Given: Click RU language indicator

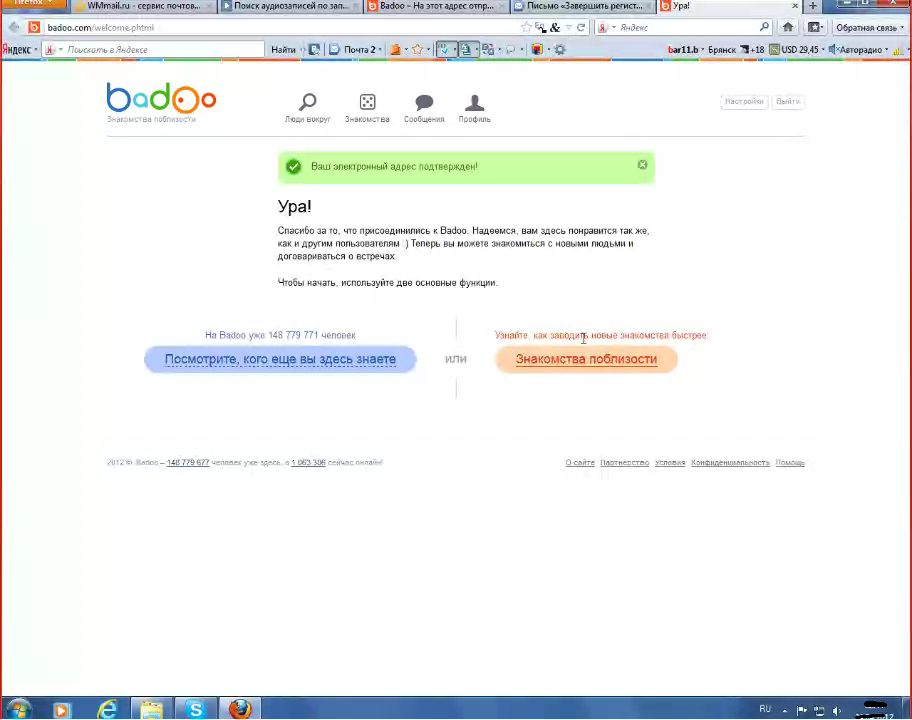Looking at the screenshot, I should 765,709.
